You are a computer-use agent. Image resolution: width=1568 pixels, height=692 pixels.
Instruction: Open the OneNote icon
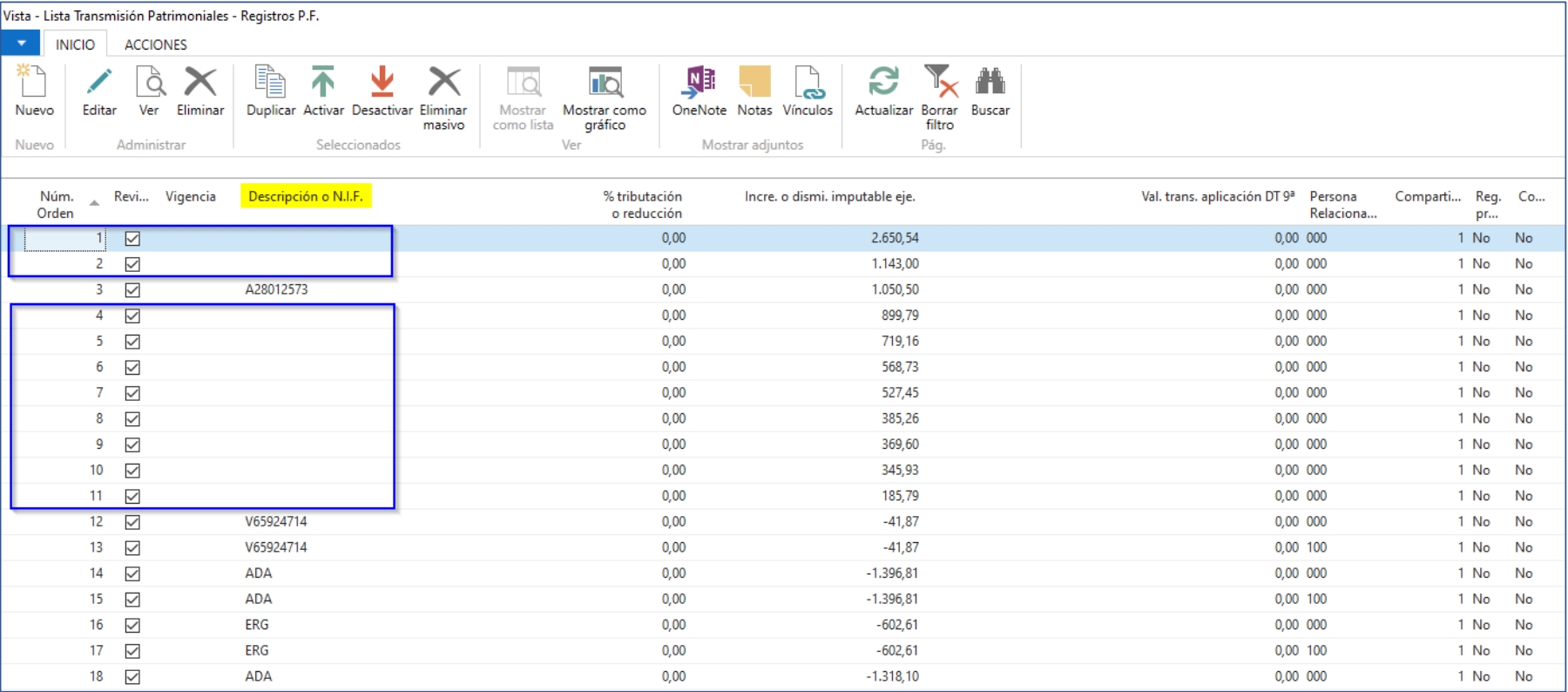coord(700,81)
